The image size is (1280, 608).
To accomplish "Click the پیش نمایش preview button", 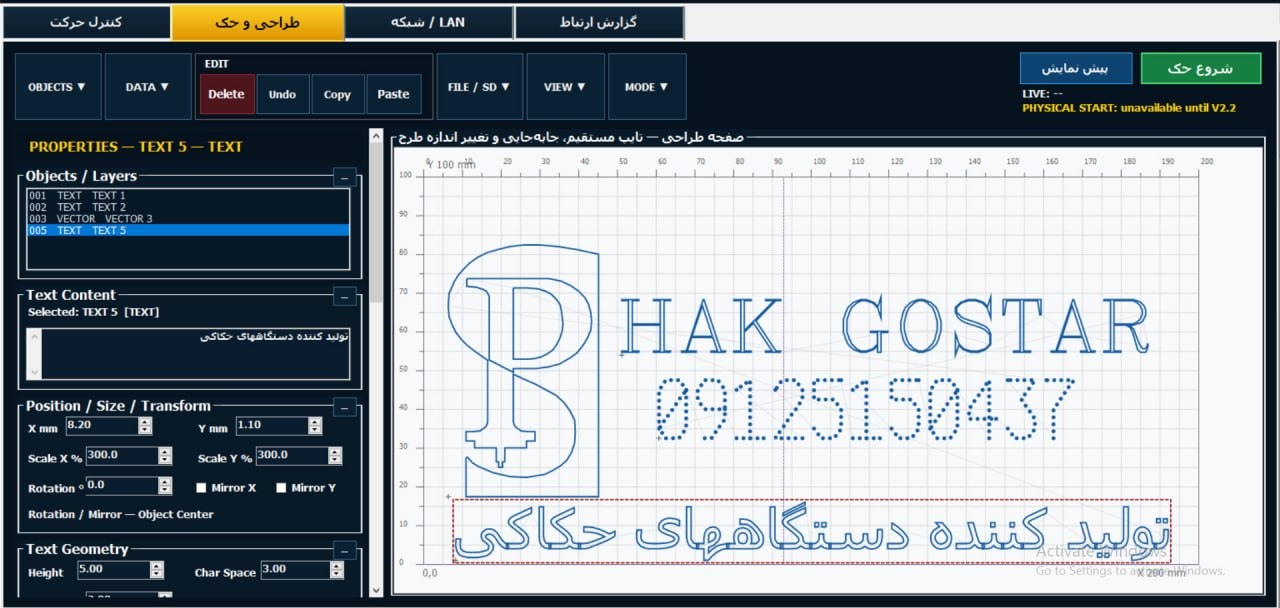I will (x=1076, y=68).
